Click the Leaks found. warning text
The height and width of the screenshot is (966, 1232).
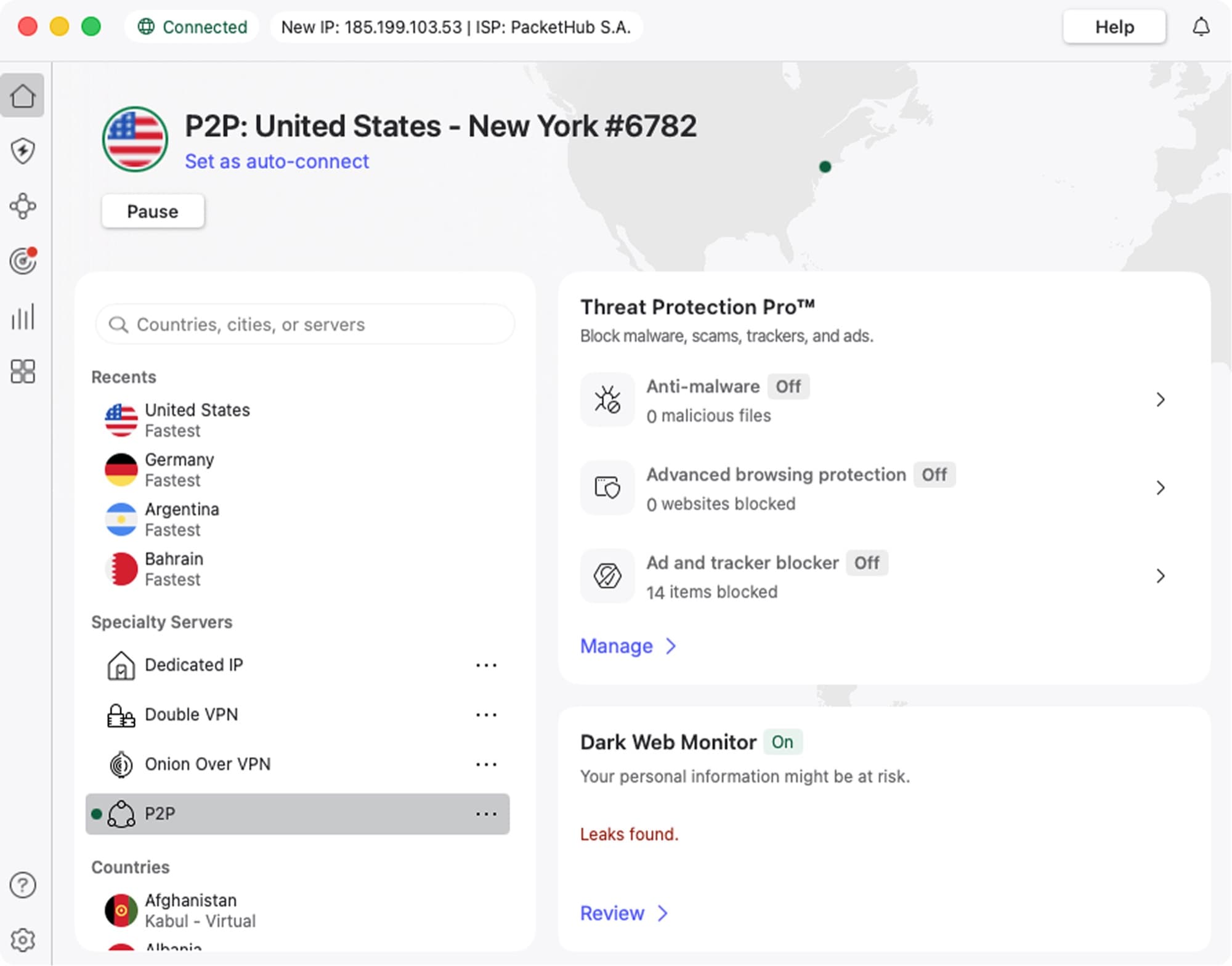(629, 834)
